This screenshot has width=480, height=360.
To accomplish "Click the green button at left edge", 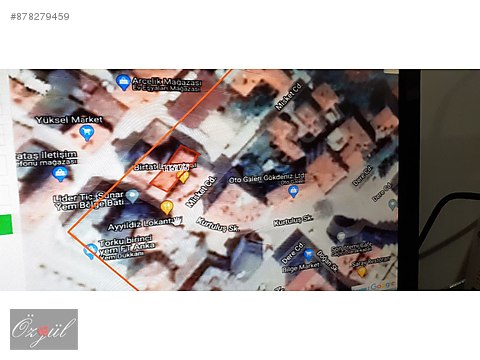I will tap(6, 224).
